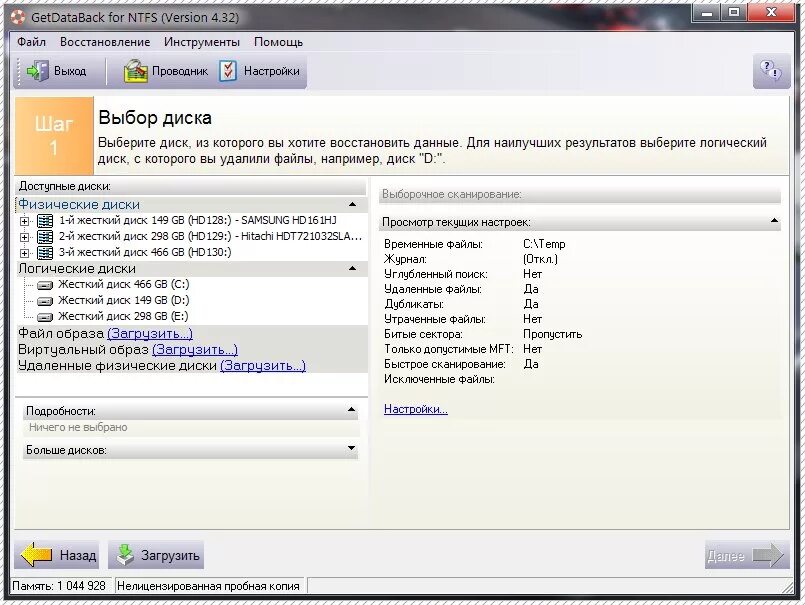Click the yellow back arrow icon (Назад)
Screen dimensions: 805x605
coord(36,555)
